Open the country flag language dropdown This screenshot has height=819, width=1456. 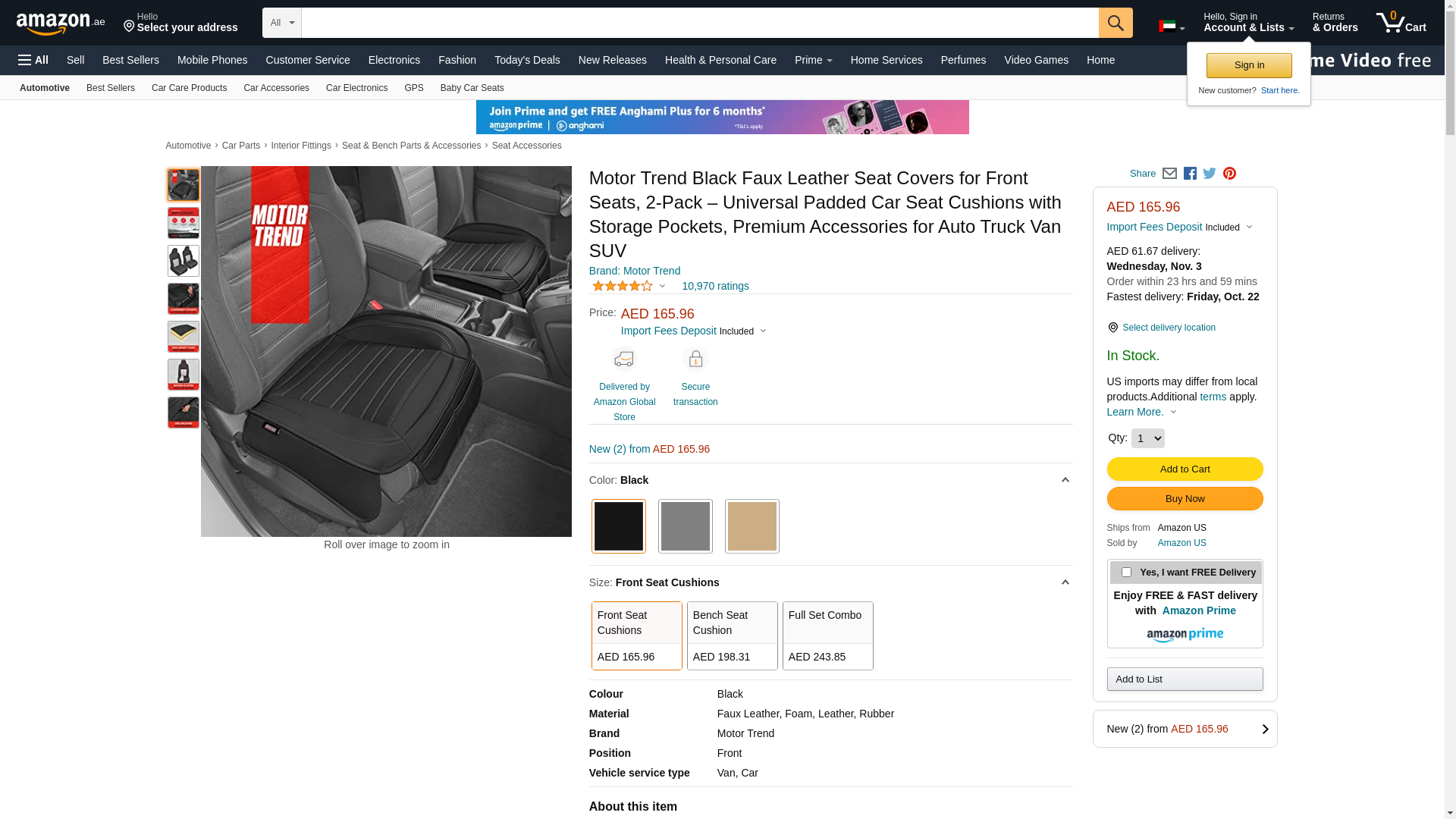pyautogui.click(x=1172, y=27)
